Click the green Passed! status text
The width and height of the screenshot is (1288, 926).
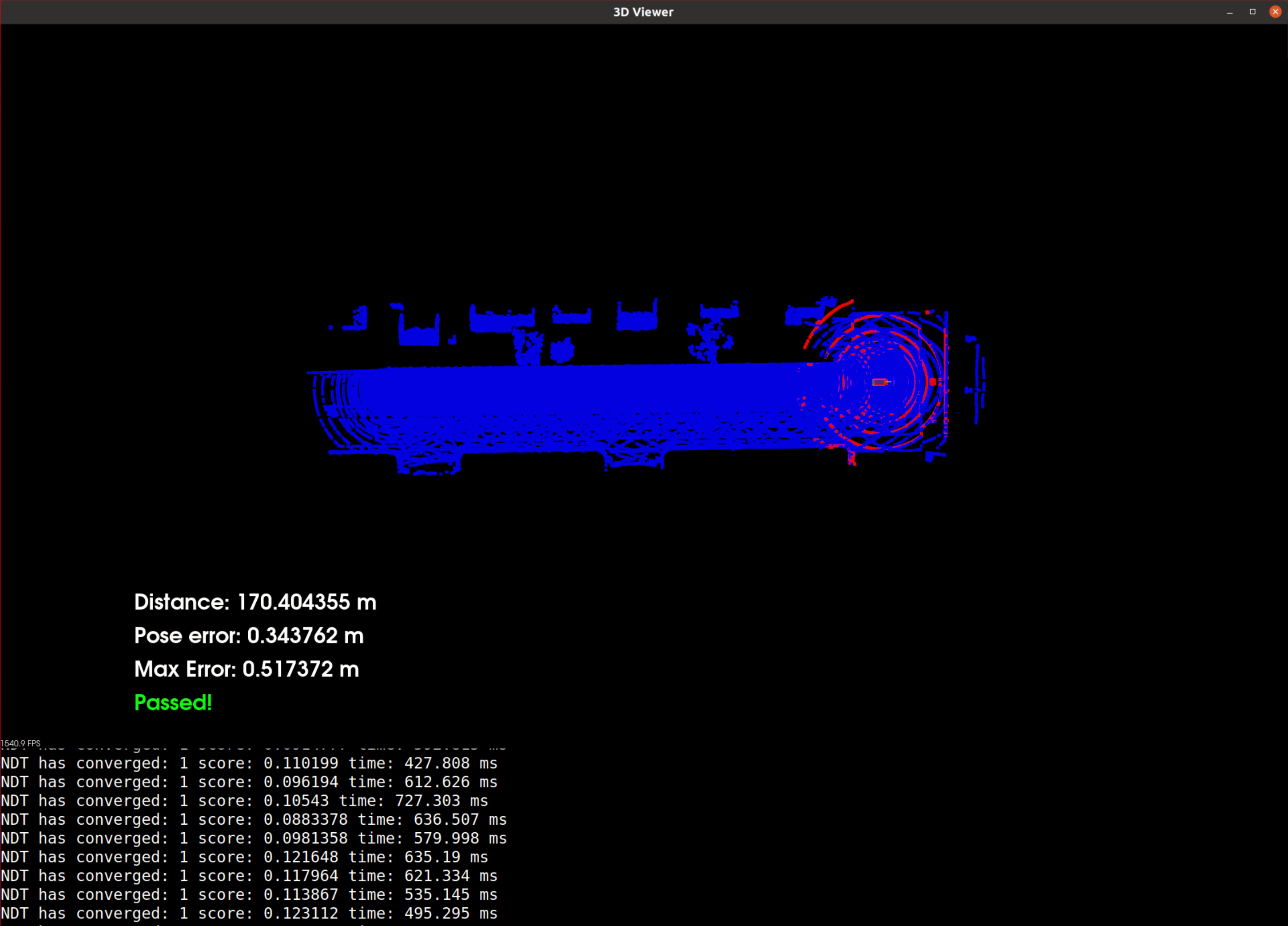pyautogui.click(x=173, y=702)
